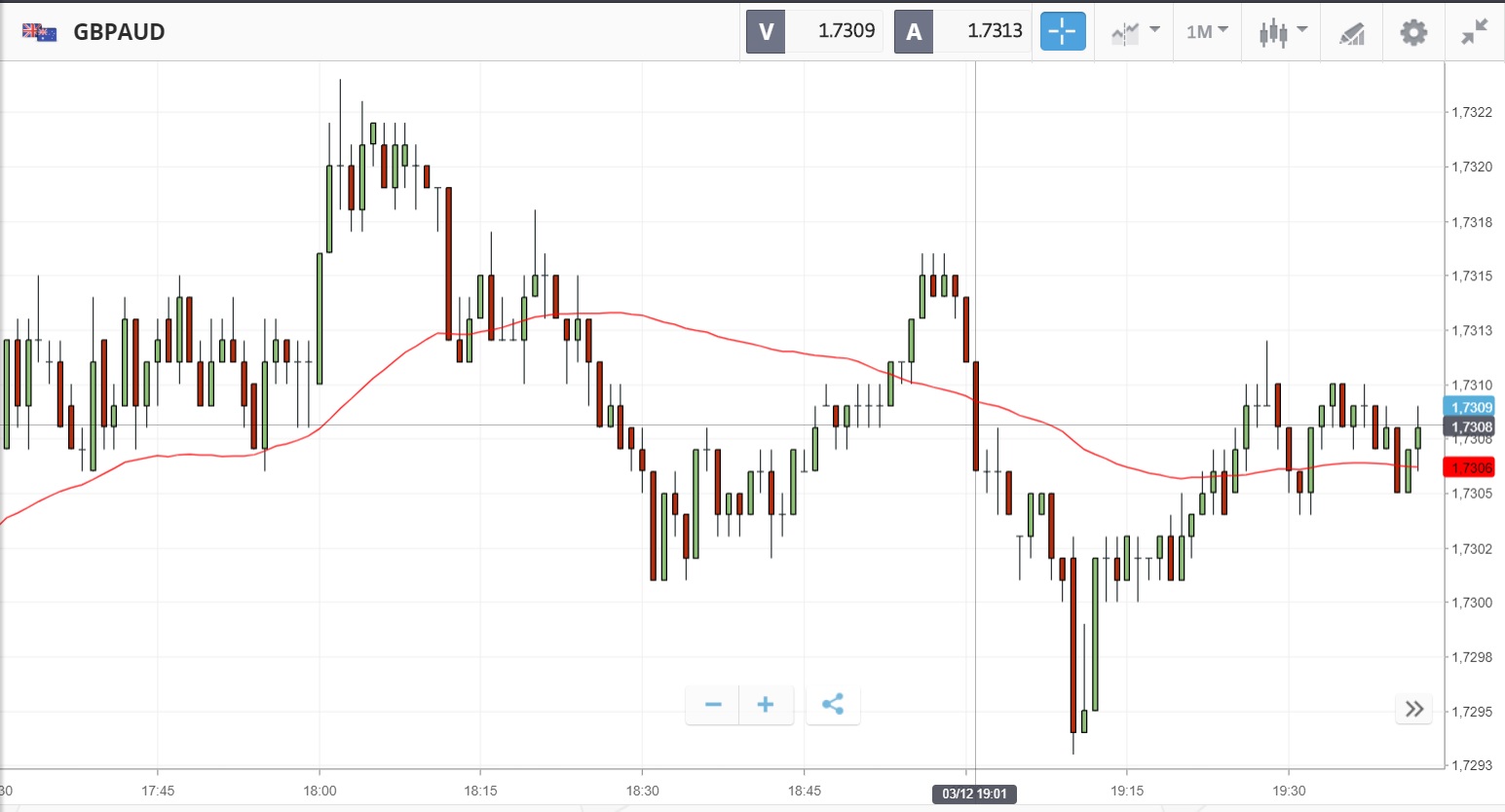Click the 18:00 label on time axis
1505x812 pixels.
(320, 791)
